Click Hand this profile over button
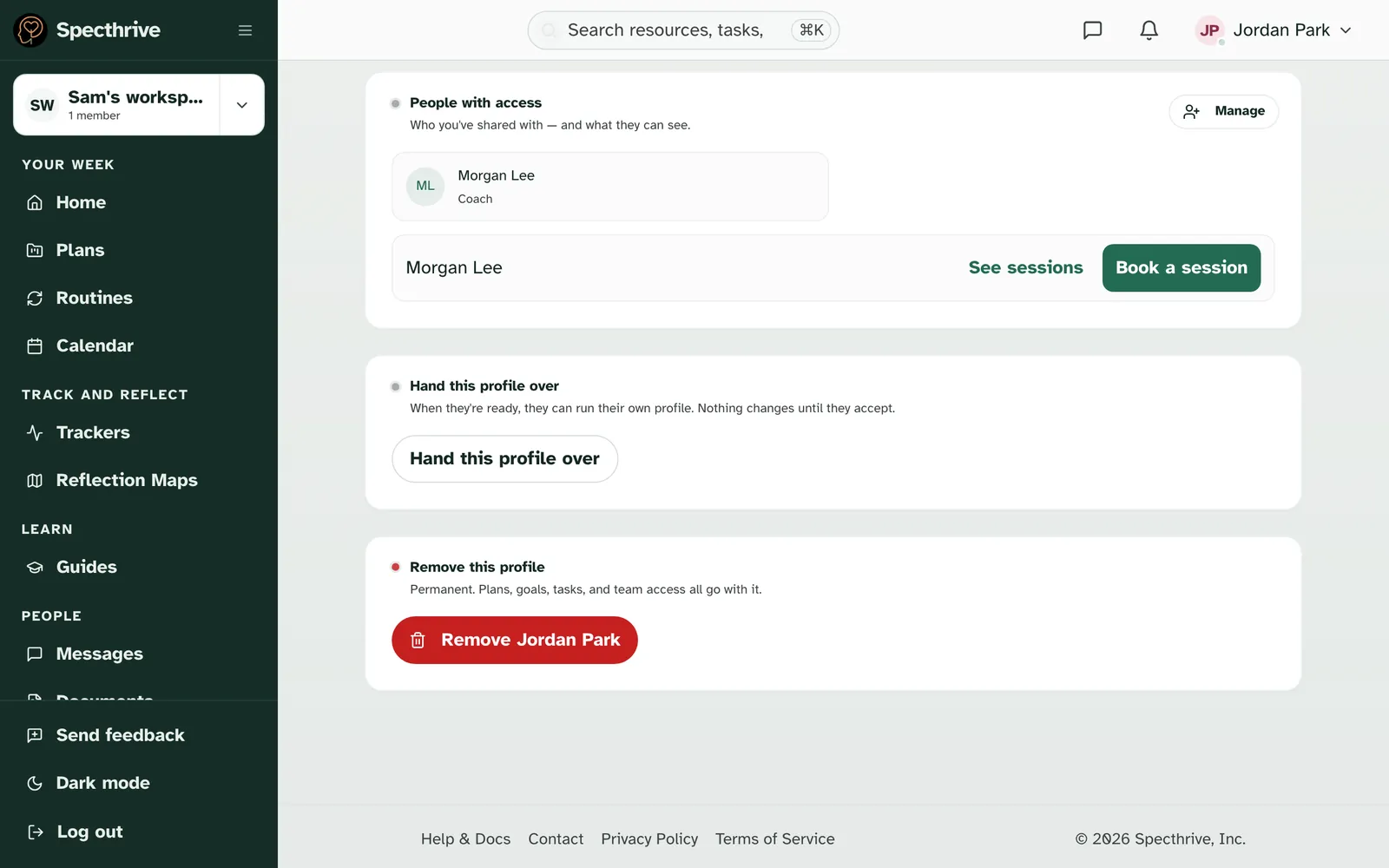Screen dimensions: 1389x868 click(x=504, y=458)
